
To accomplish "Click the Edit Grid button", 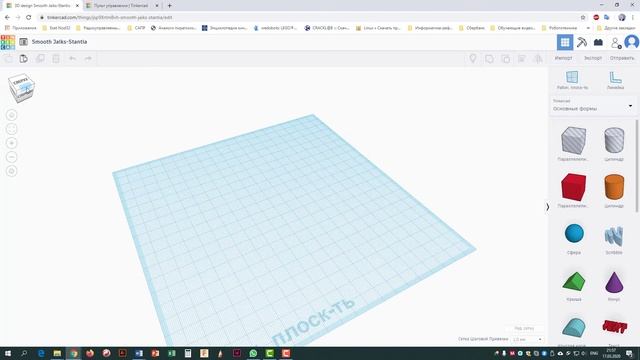I will [x=524, y=328].
